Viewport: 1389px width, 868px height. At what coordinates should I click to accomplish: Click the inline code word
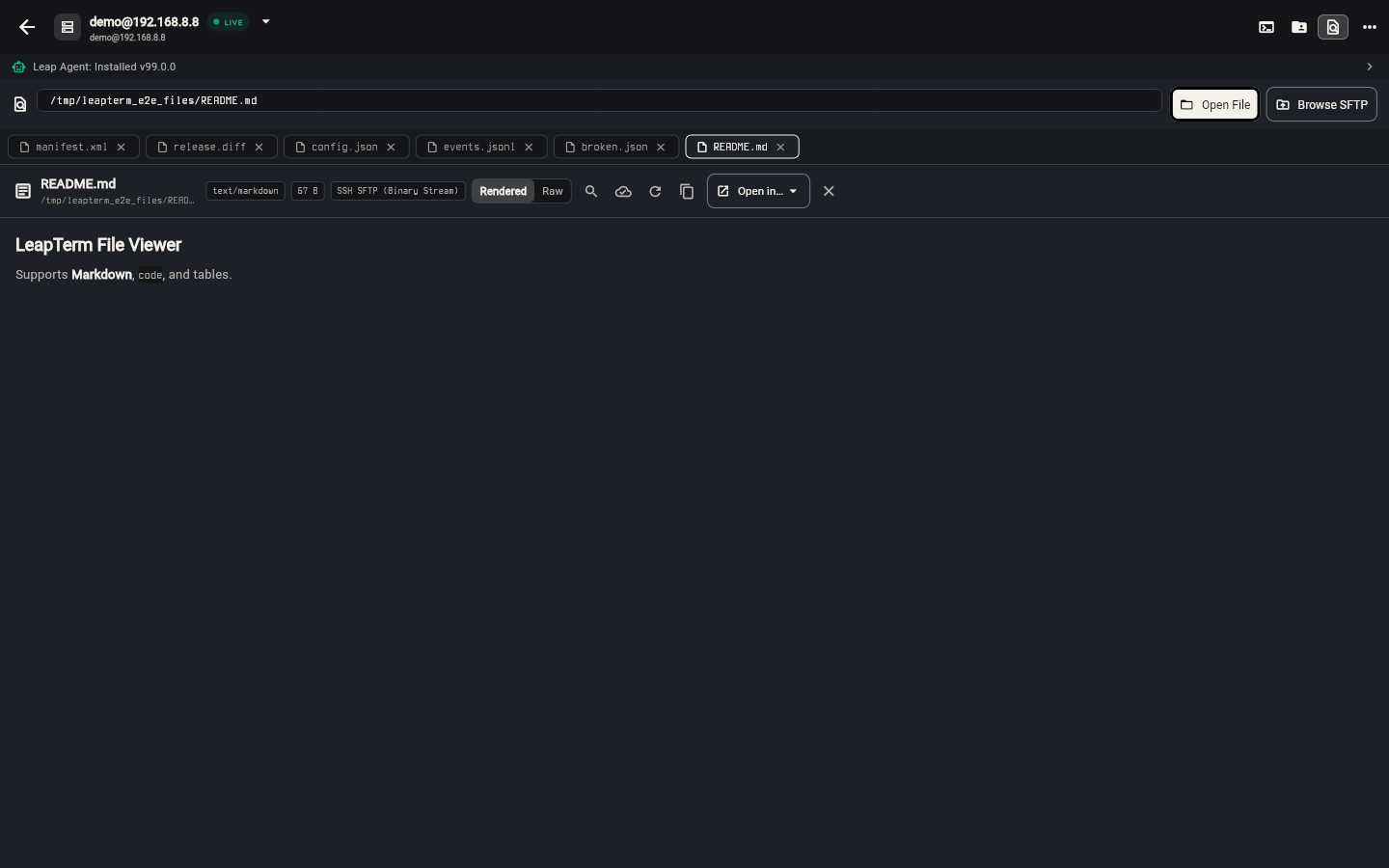click(150, 275)
